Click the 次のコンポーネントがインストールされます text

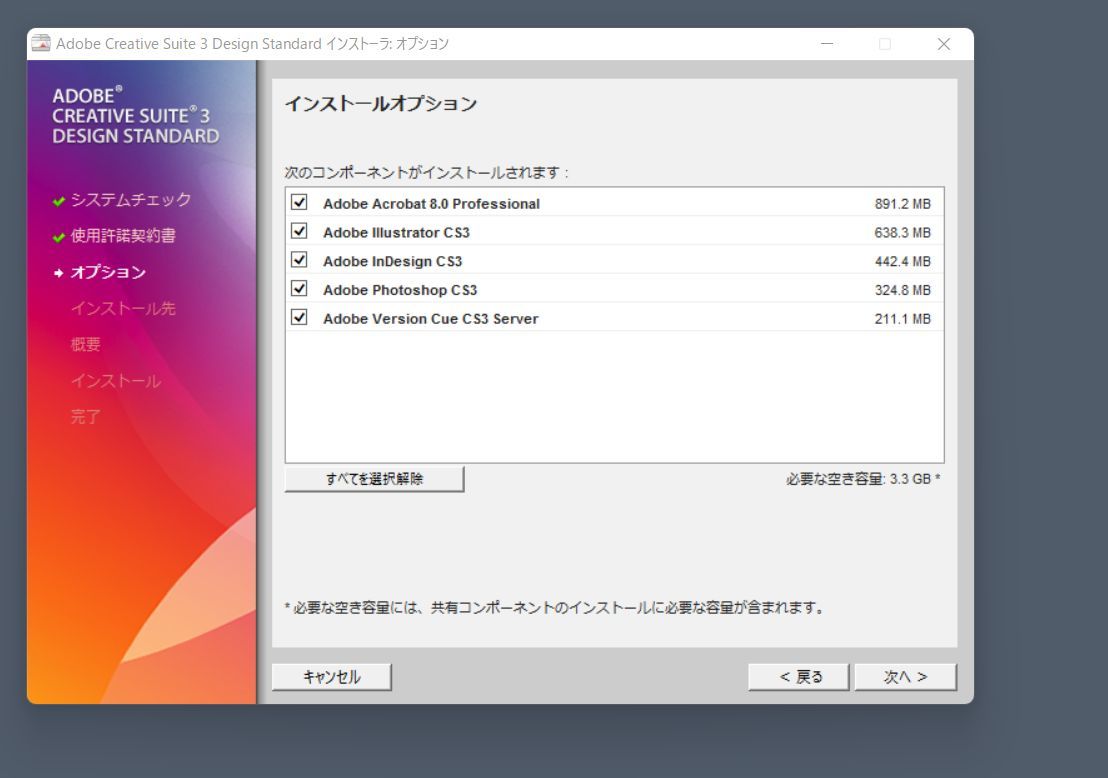tap(427, 172)
